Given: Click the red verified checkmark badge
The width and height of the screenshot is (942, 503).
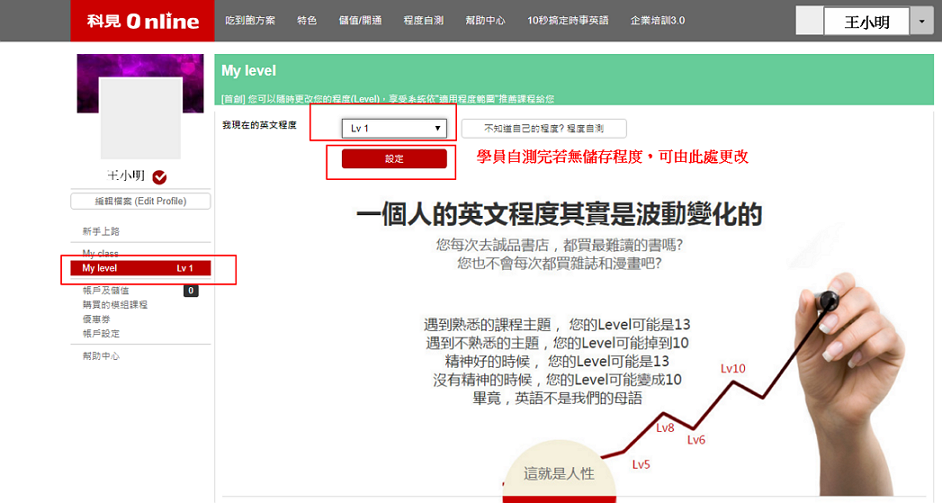Looking at the screenshot, I should [x=160, y=177].
